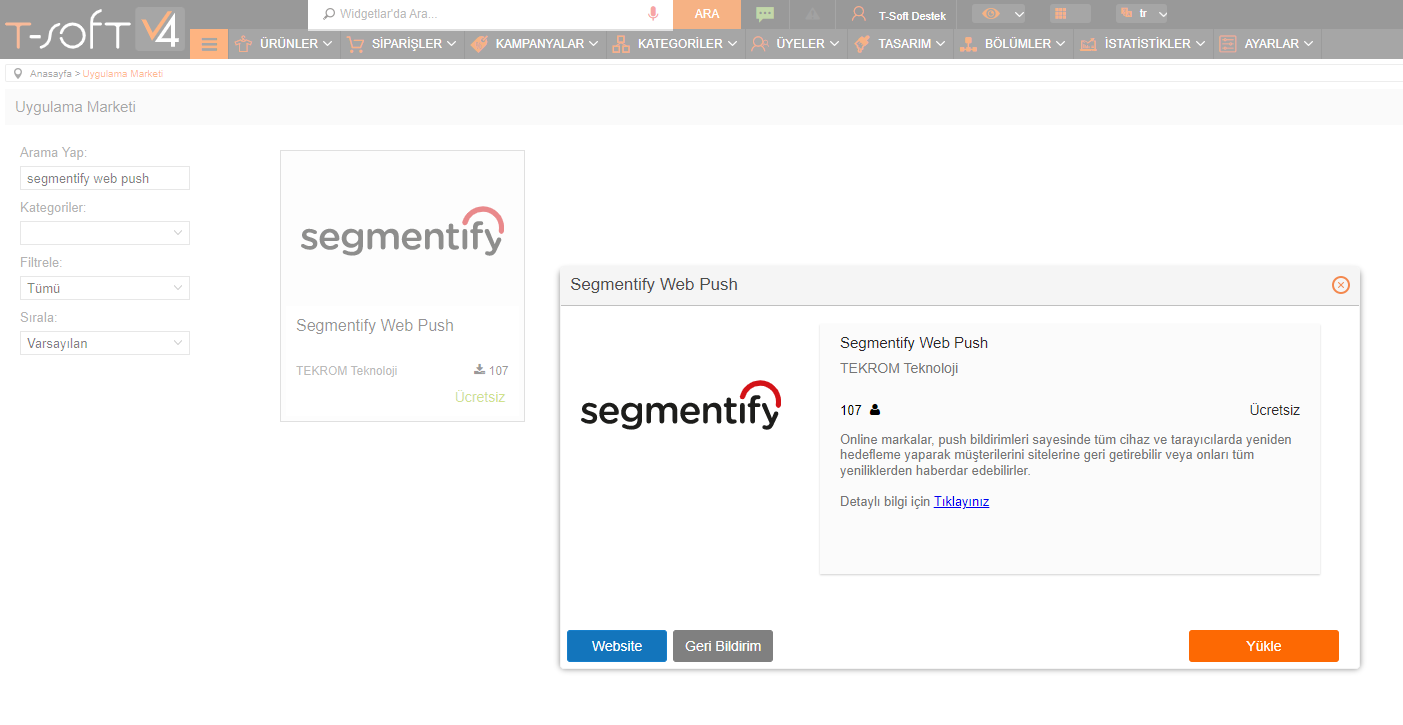Open the İSTATİSTİKLER menu
This screenshot has width=1403, height=725.
click(1143, 44)
